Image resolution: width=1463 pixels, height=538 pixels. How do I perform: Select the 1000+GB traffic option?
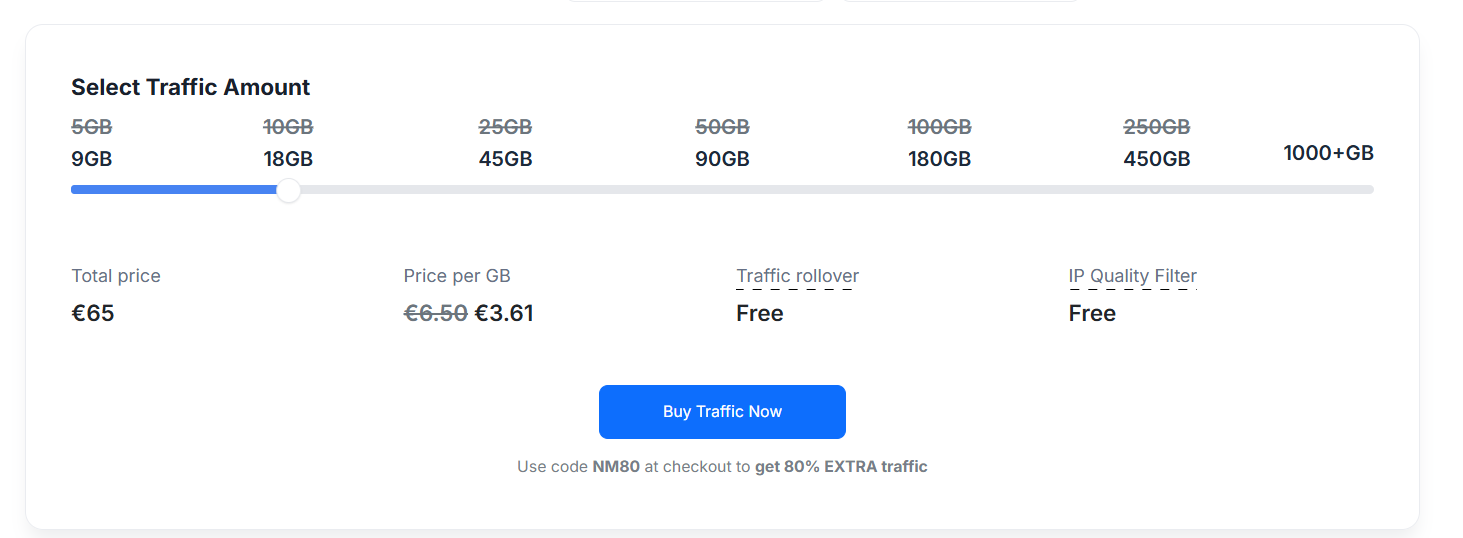click(x=1328, y=153)
